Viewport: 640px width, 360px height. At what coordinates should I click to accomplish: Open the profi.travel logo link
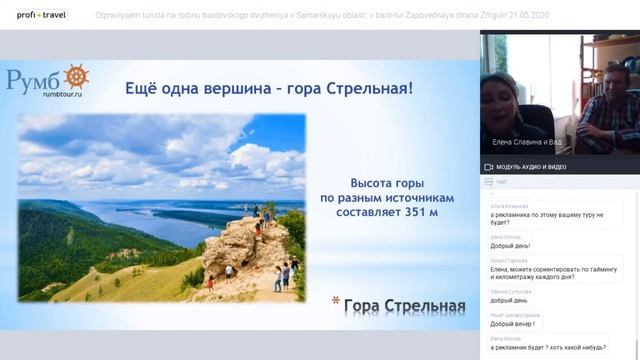41,15
